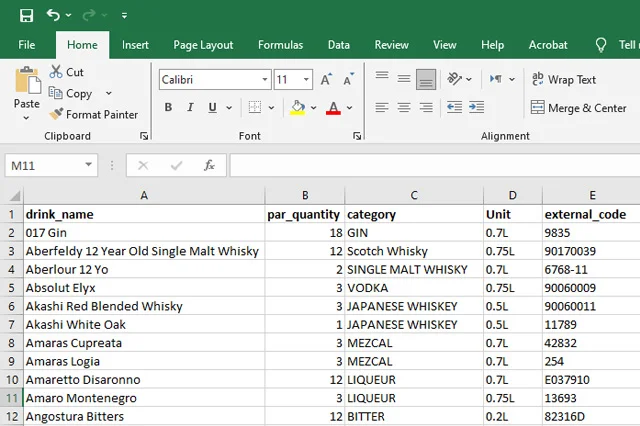The image size is (640, 426).
Task: Open the Help tab
Action: click(x=492, y=45)
